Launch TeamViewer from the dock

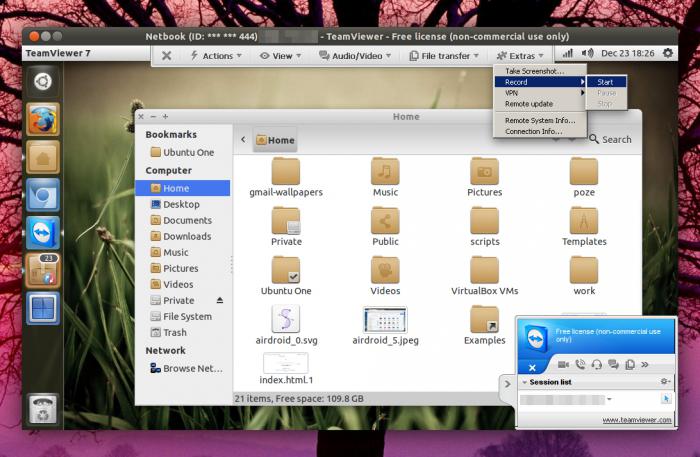43,233
